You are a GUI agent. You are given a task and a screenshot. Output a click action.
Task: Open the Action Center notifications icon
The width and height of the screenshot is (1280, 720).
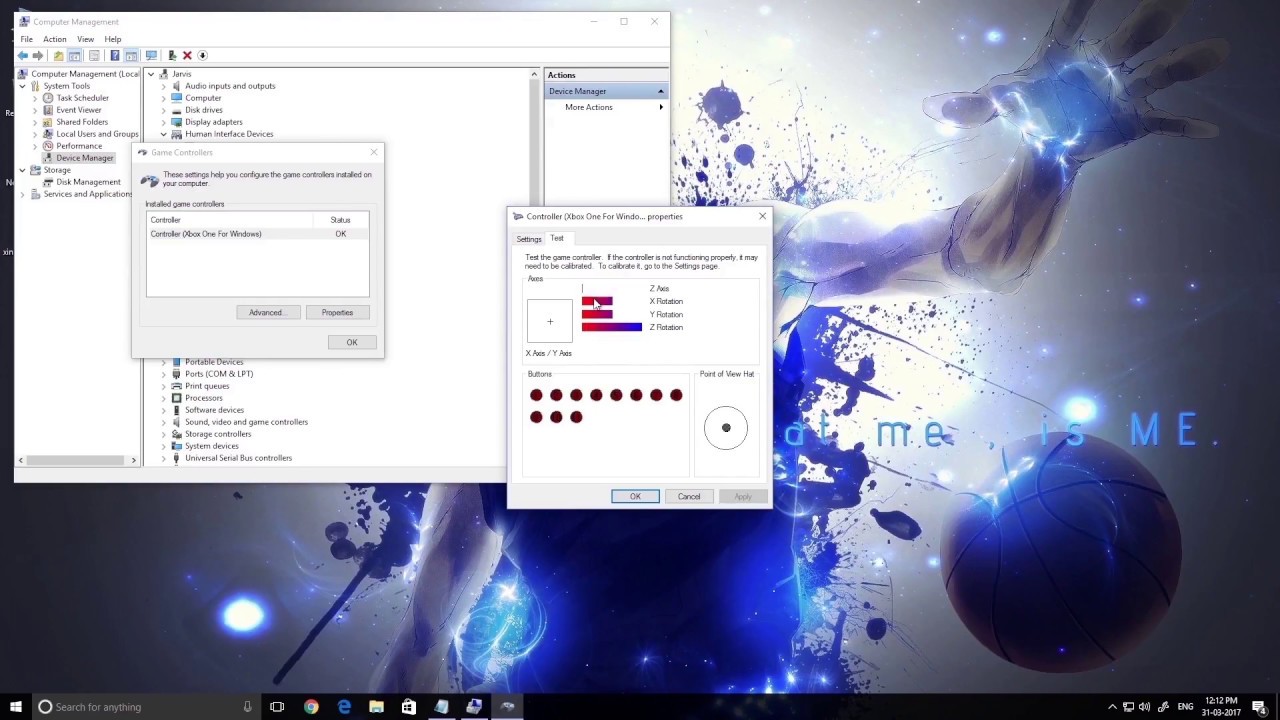(x=1259, y=707)
